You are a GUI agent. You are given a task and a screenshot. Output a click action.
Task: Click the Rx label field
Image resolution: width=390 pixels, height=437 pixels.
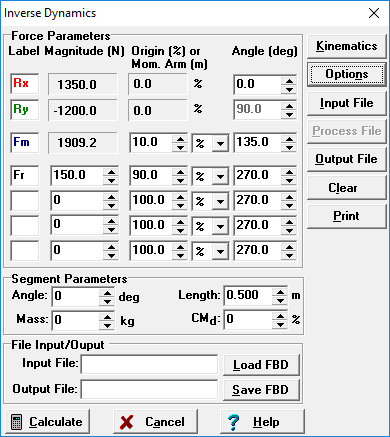24,84
